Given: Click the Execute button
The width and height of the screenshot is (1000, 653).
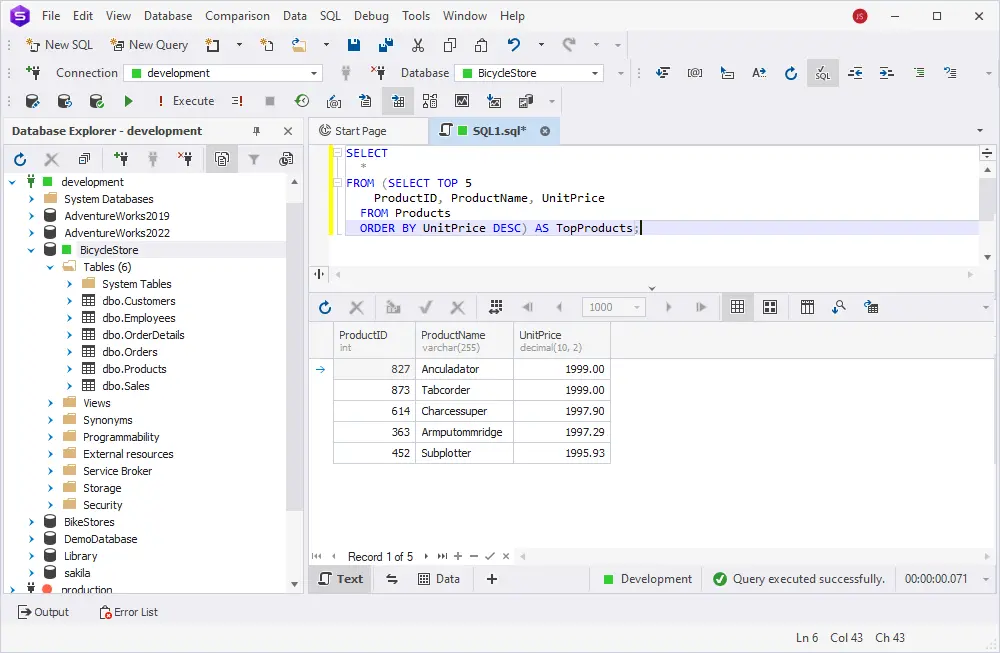Looking at the screenshot, I should pyautogui.click(x=185, y=101).
